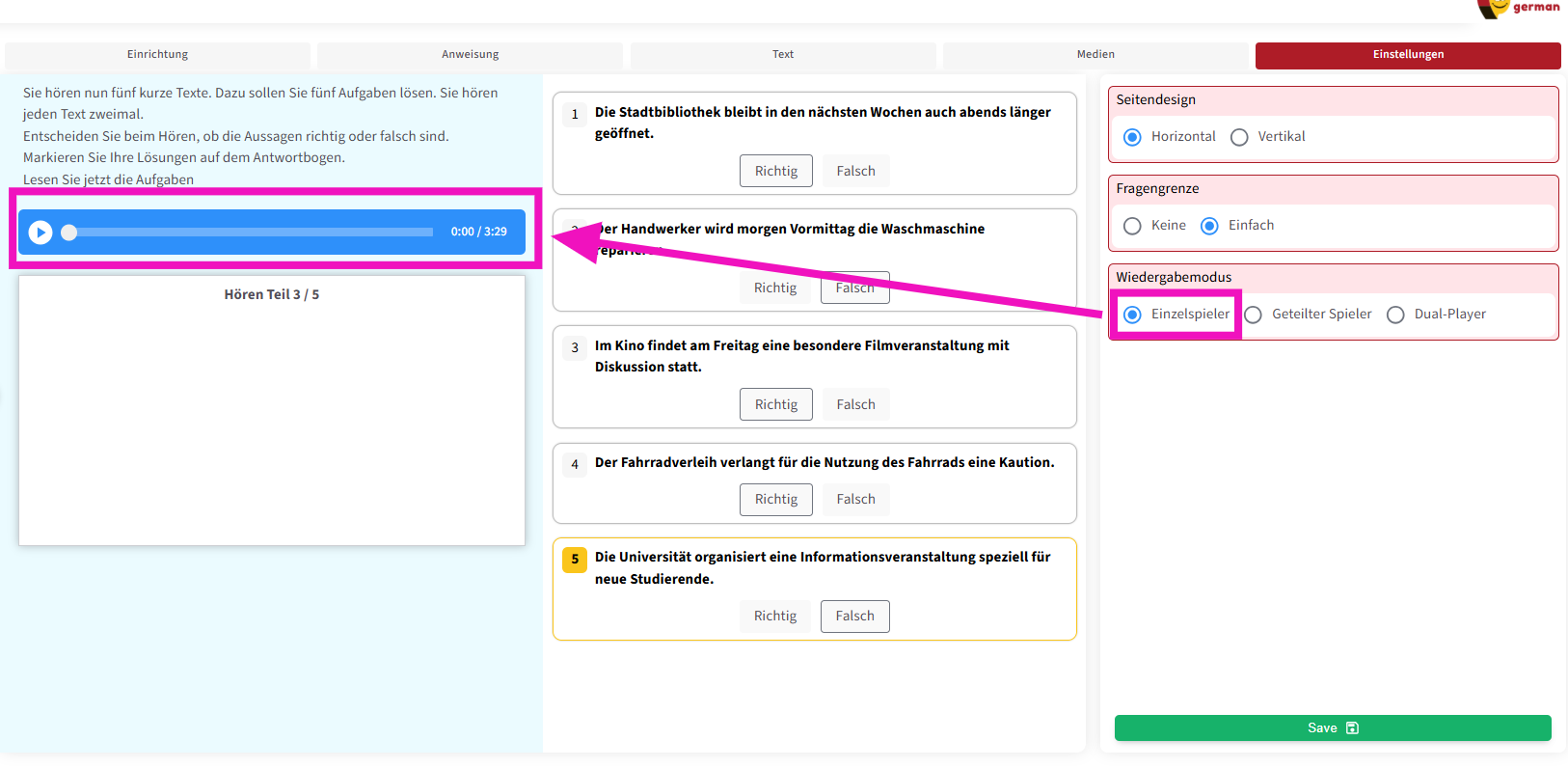1568x768 pixels.
Task: Mark question 1 as Richtig
Action: click(775, 171)
